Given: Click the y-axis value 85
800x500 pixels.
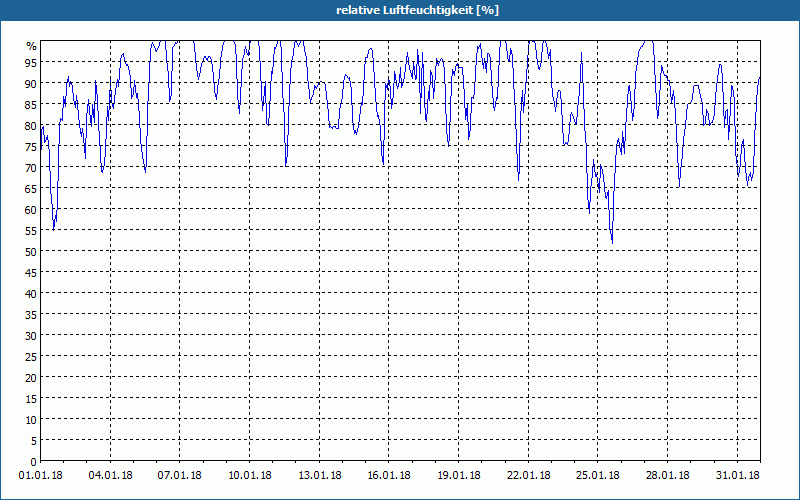Looking at the screenshot, I should (31, 105).
